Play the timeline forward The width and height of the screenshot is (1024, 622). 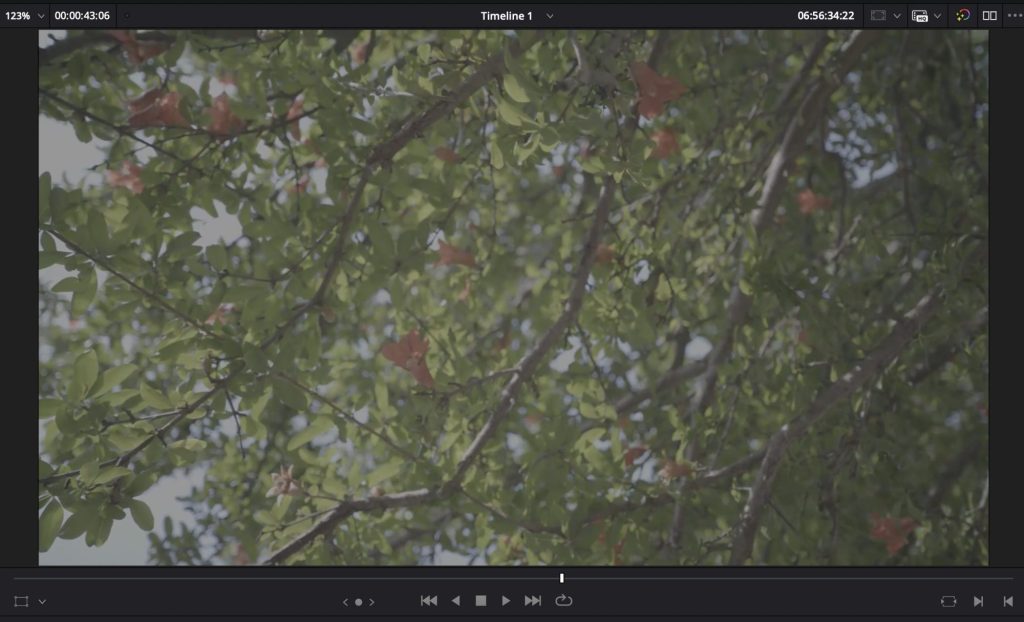(x=505, y=600)
